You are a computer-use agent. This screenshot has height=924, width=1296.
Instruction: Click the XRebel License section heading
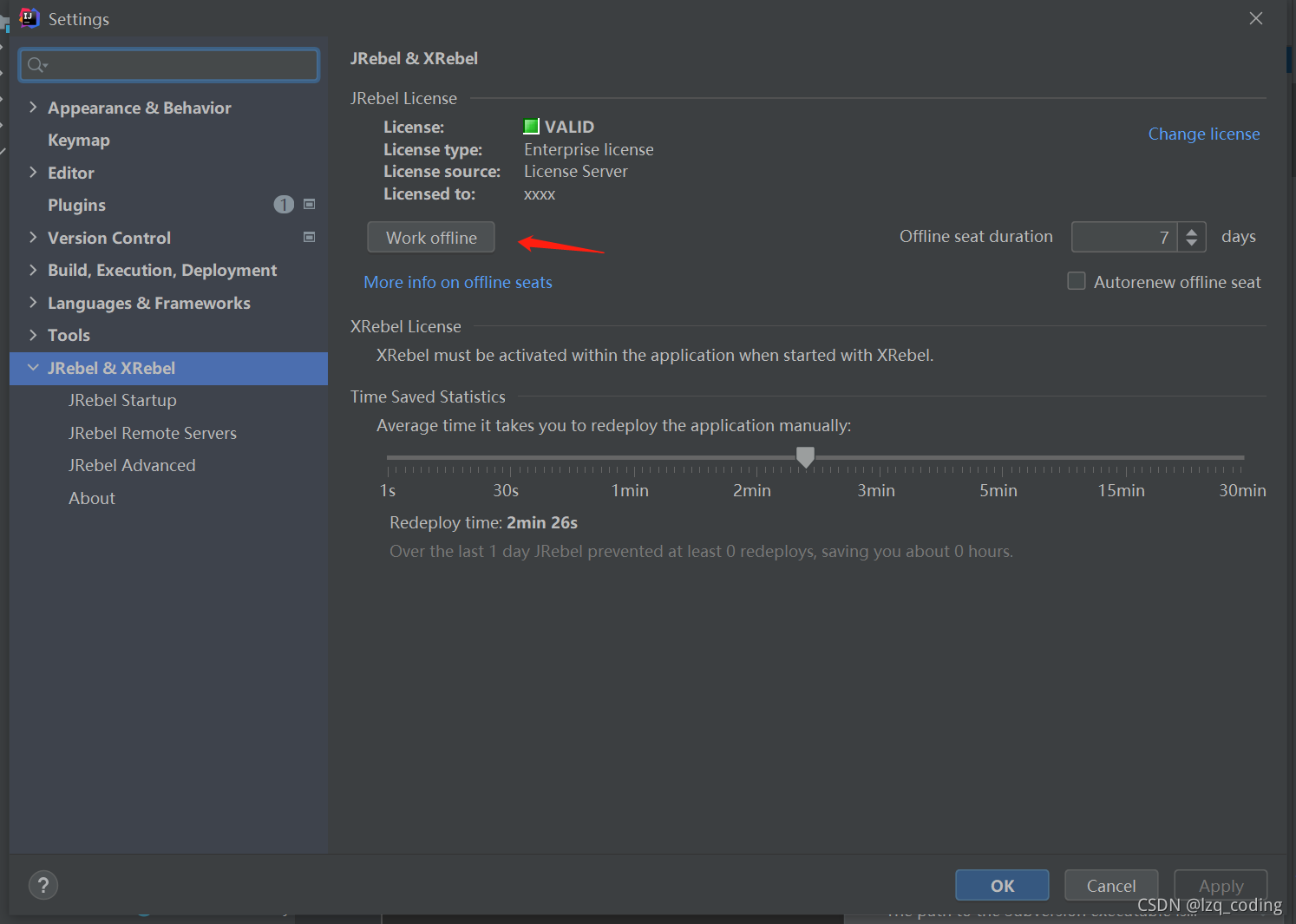point(406,326)
